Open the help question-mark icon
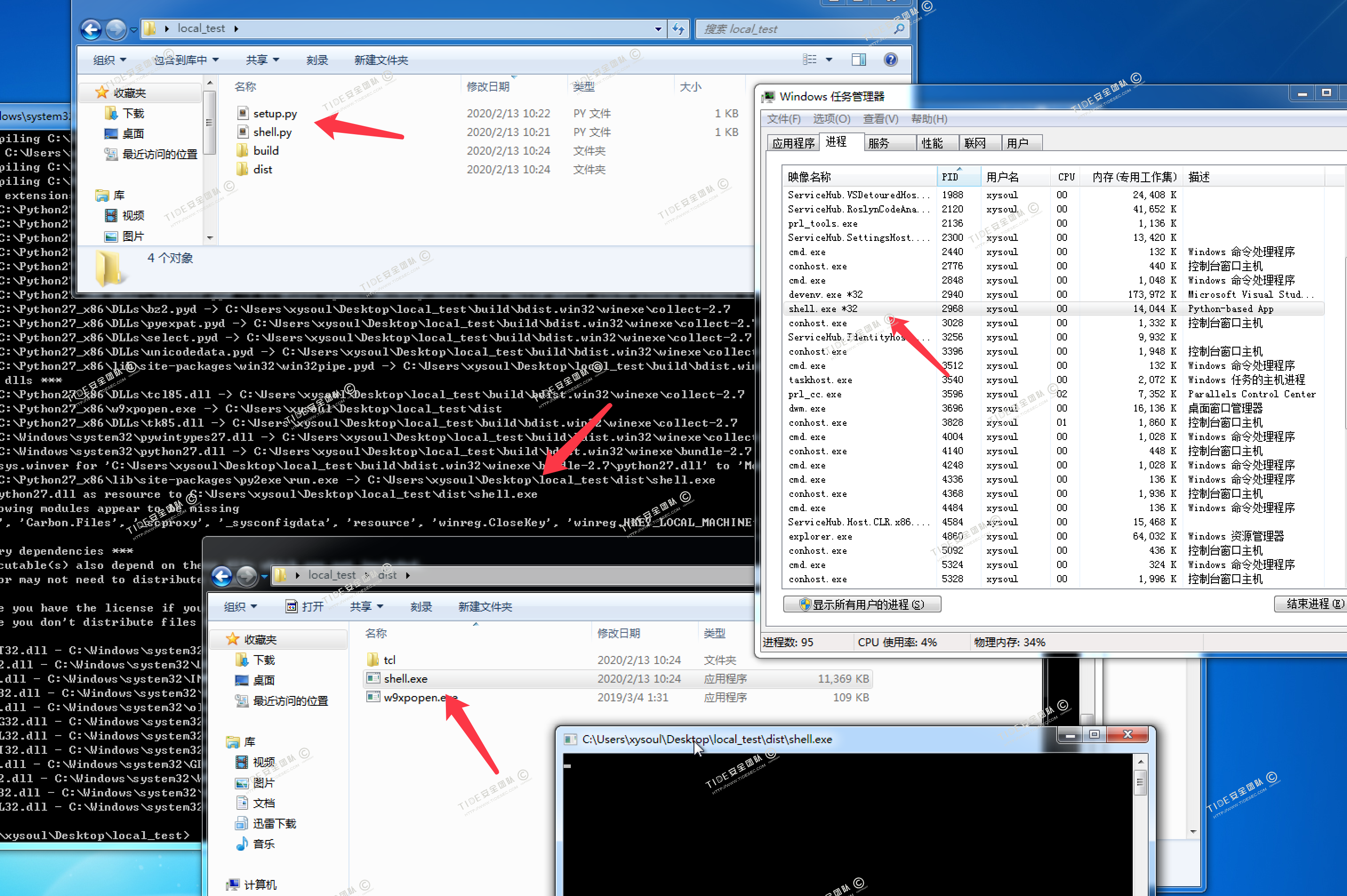Screen dimensions: 1347x896 click(890, 60)
